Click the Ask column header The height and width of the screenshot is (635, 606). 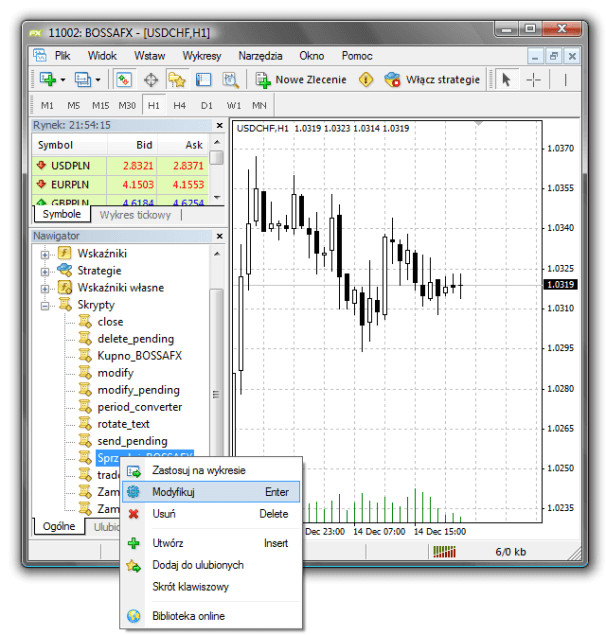pyautogui.click(x=183, y=145)
